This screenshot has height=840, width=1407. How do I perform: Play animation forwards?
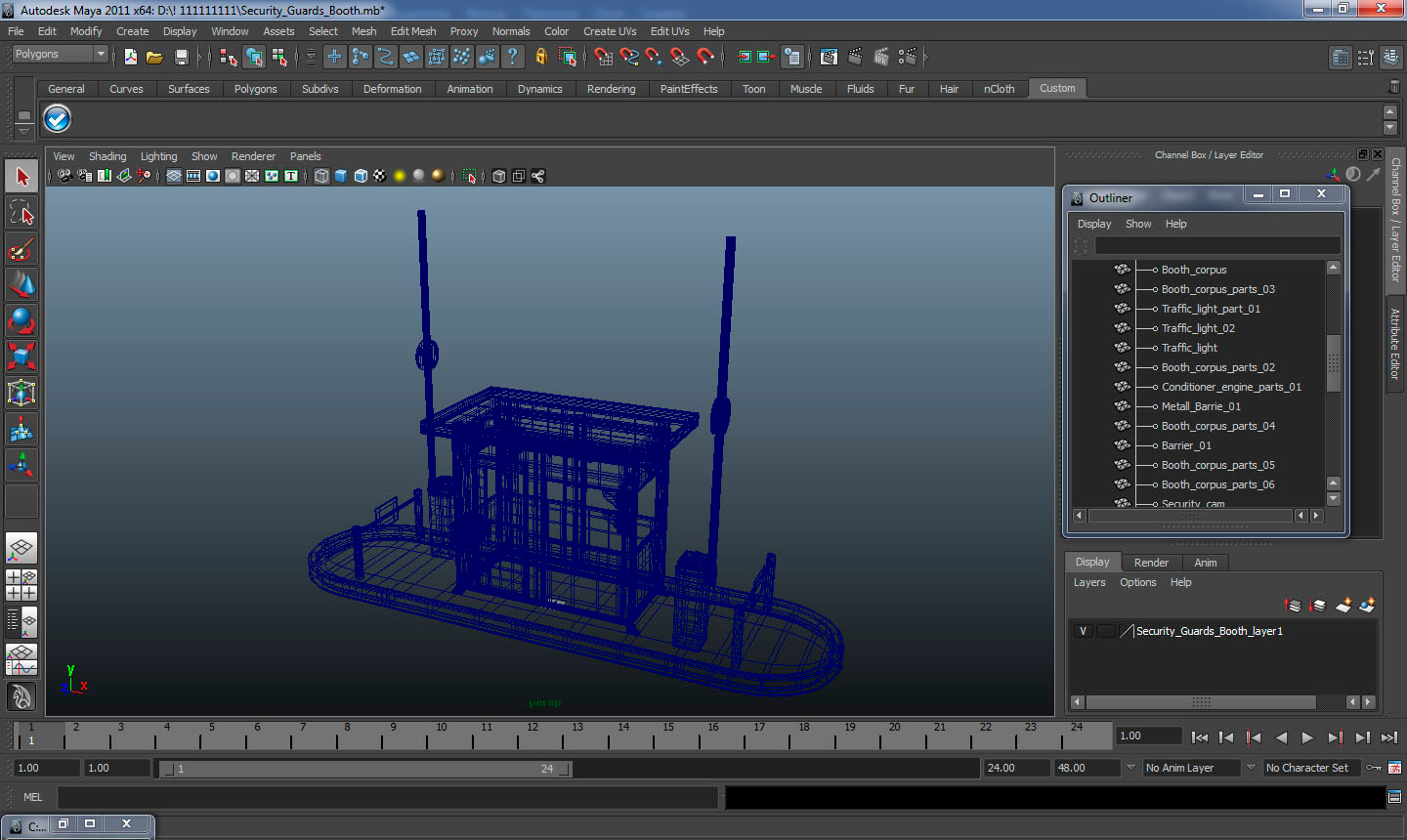pyautogui.click(x=1307, y=737)
